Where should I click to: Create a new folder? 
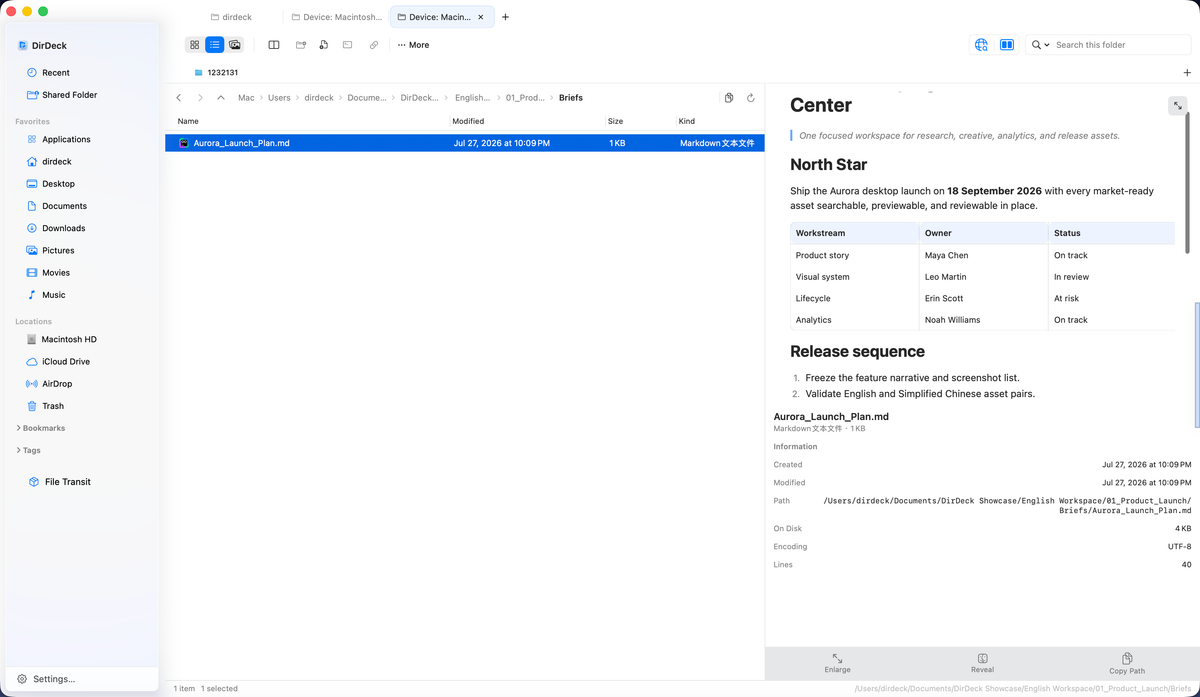(x=300, y=45)
